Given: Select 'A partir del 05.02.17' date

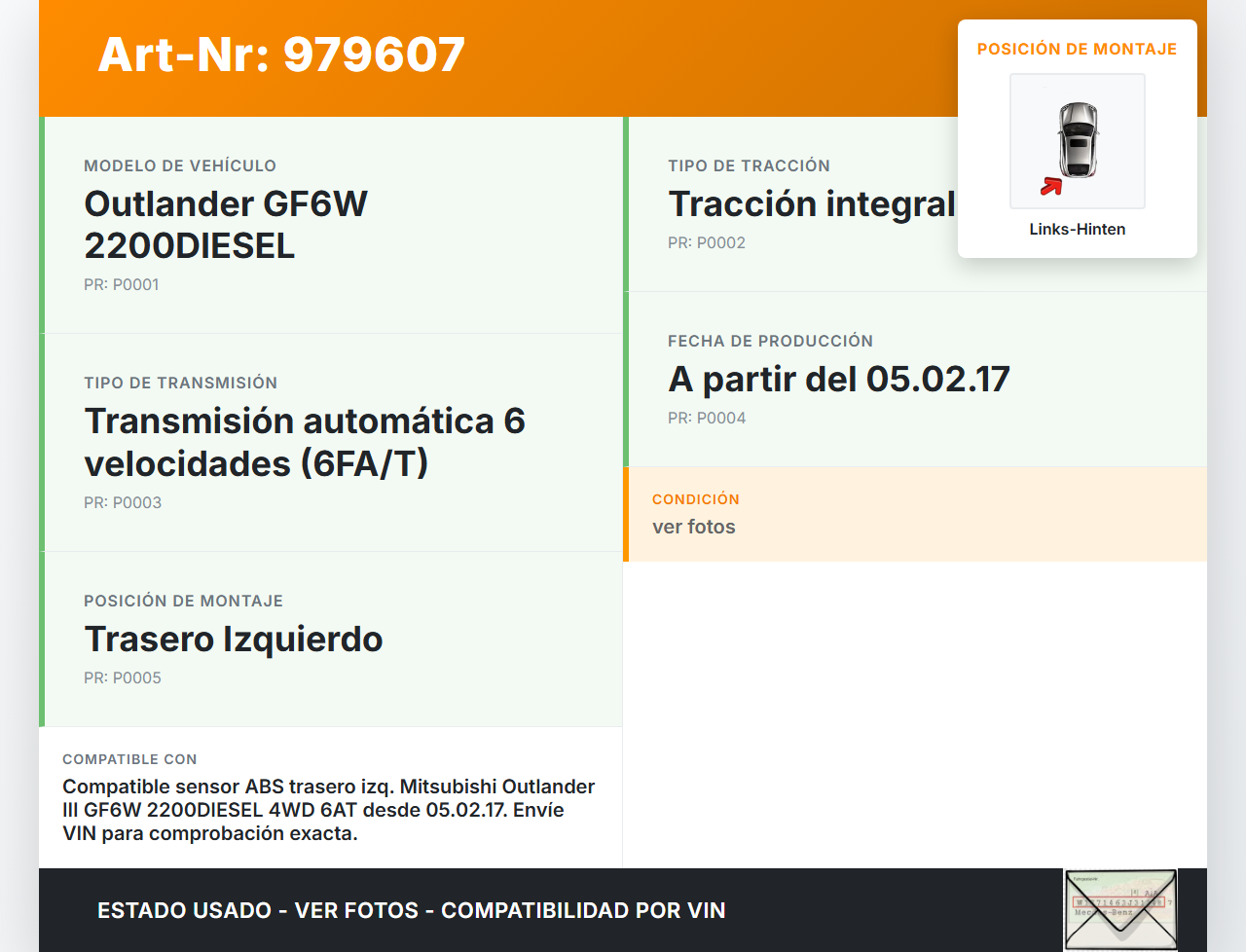Looking at the screenshot, I should tap(838, 379).
